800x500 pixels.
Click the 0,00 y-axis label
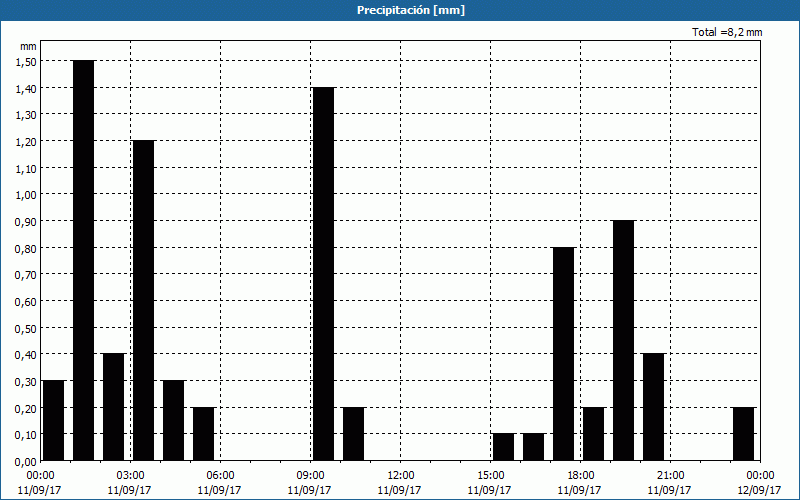click(x=26, y=461)
